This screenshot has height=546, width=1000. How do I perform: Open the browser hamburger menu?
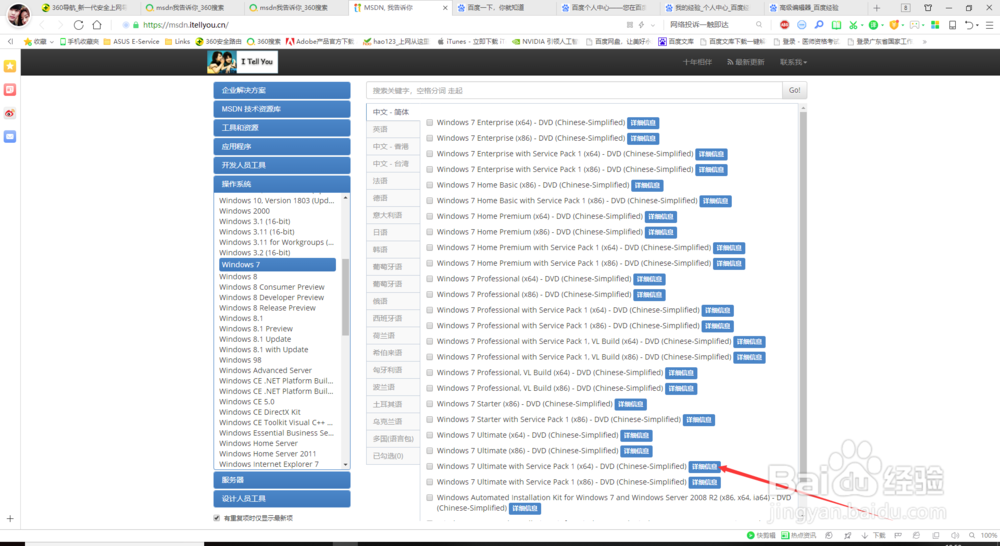pos(989,25)
